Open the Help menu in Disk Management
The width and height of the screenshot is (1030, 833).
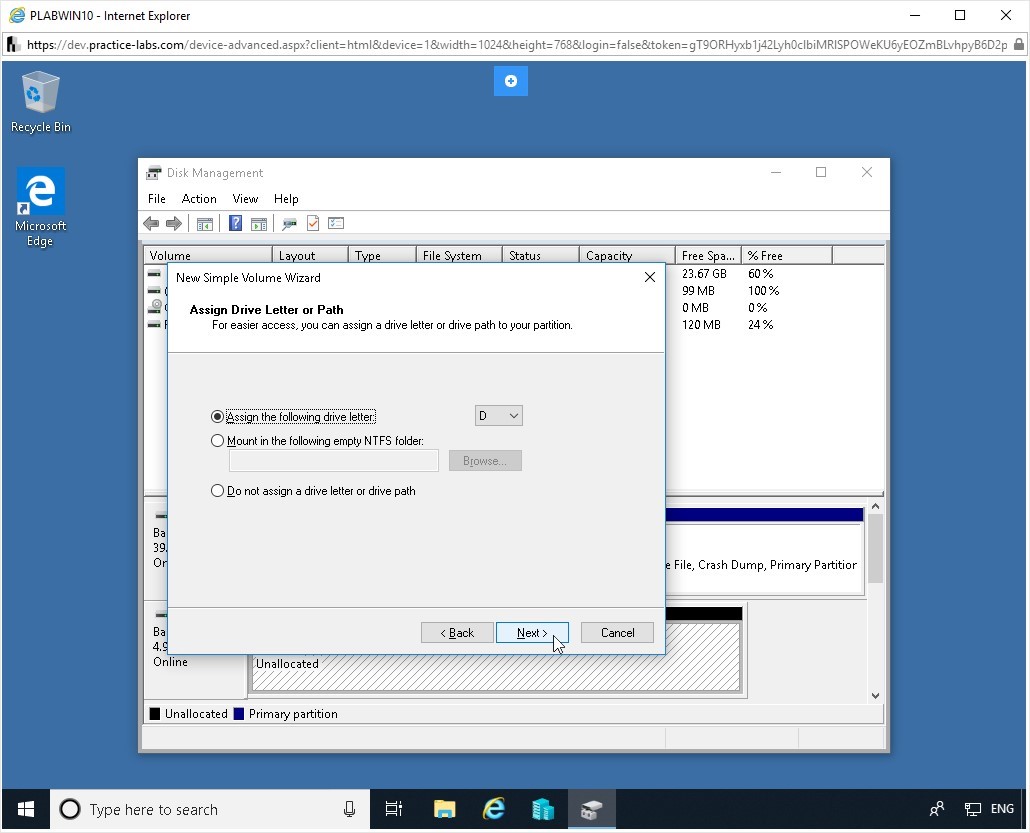pos(286,198)
